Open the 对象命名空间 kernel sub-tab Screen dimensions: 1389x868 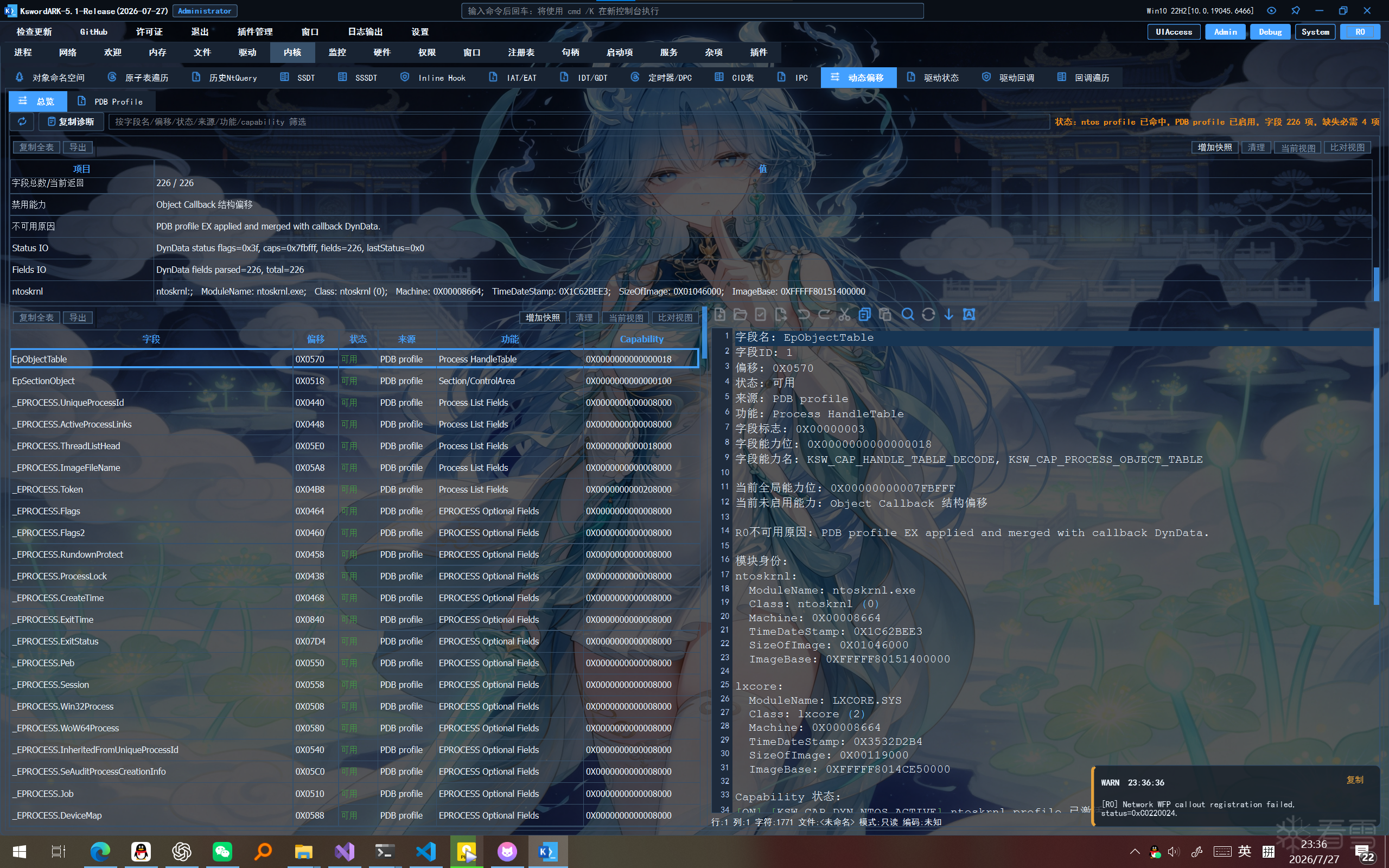(x=50, y=78)
